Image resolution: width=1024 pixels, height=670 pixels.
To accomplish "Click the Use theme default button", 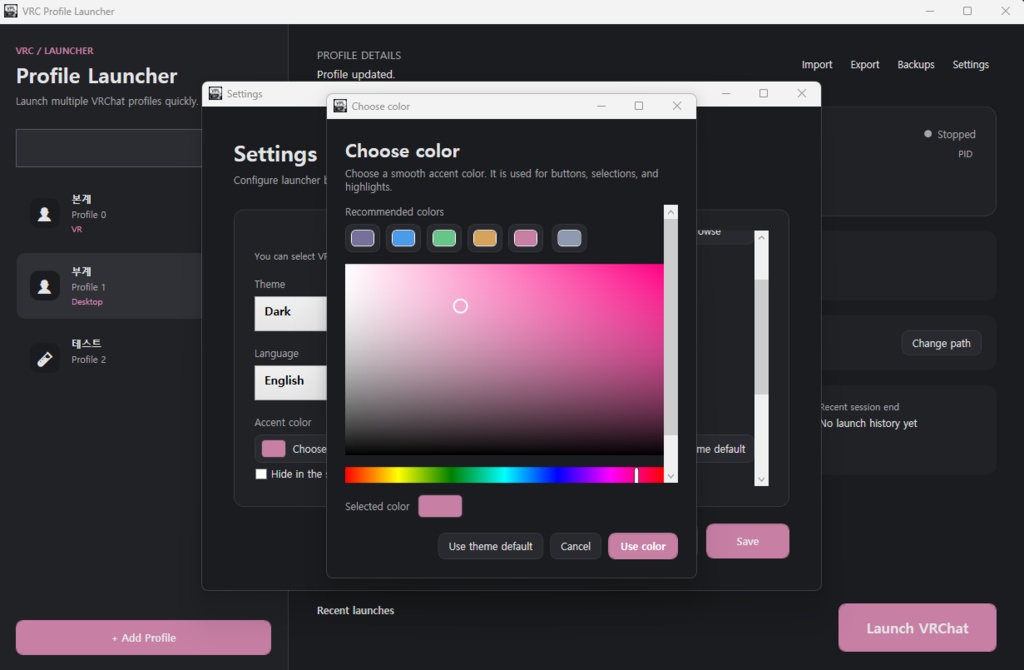I will coord(490,546).
